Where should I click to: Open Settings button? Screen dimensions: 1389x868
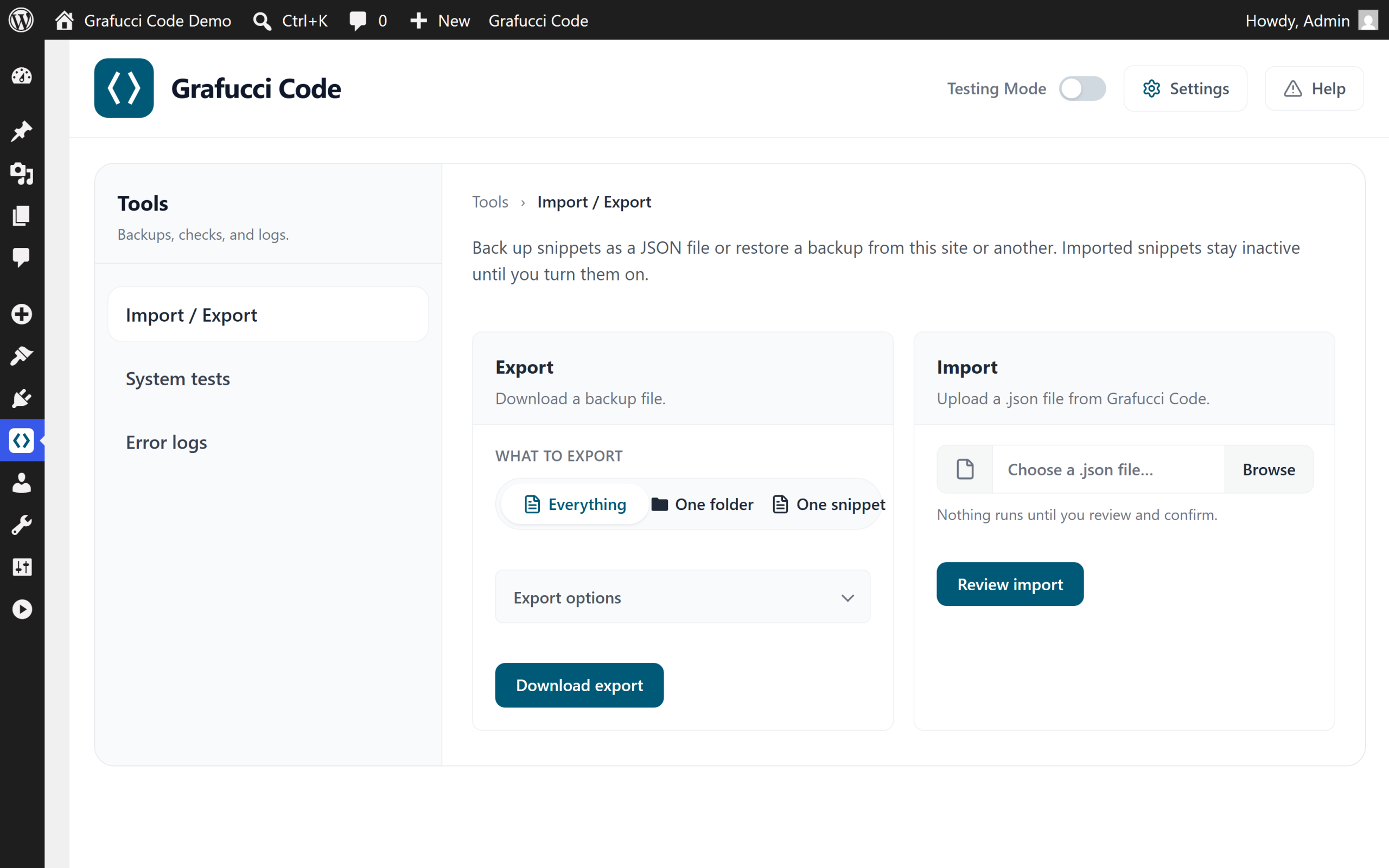pyautogui.click(x=1185, y=88)
